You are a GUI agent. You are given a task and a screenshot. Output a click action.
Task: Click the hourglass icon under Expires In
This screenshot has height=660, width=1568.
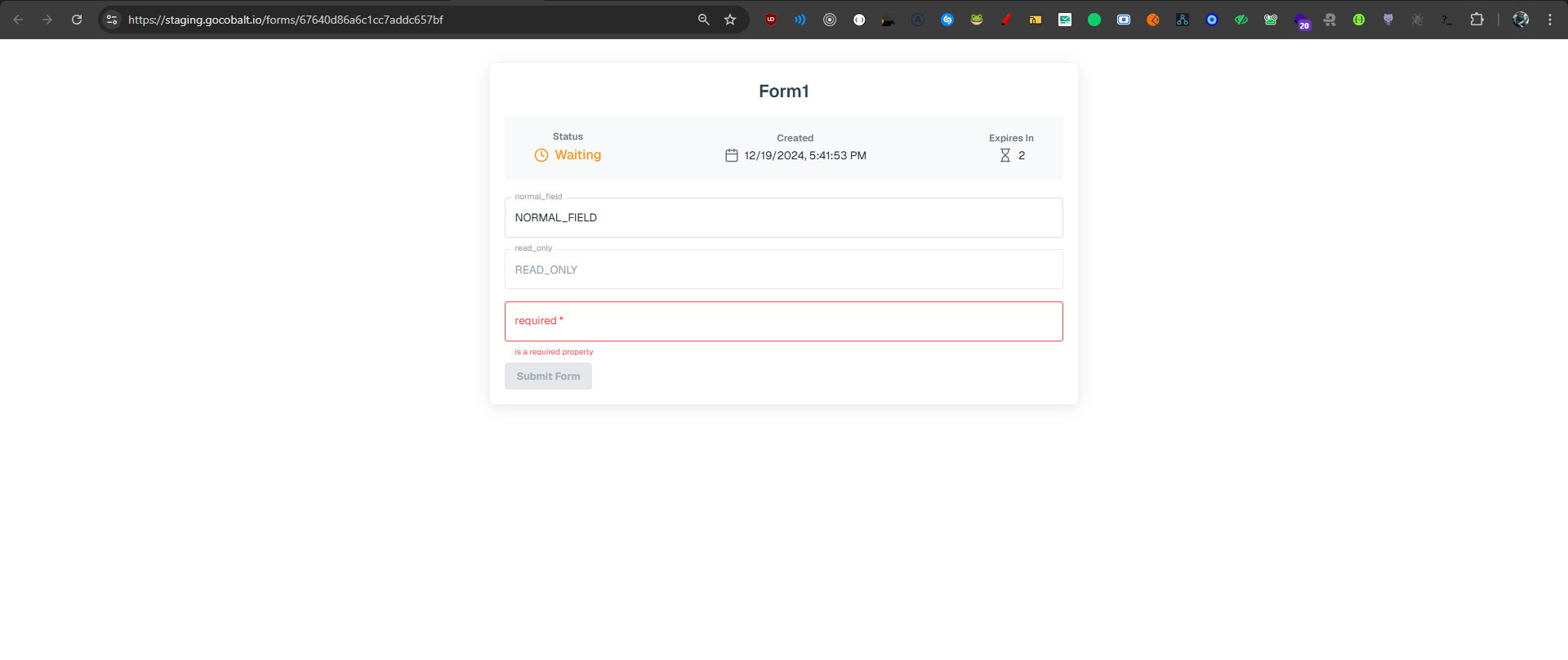point(1005,155)
